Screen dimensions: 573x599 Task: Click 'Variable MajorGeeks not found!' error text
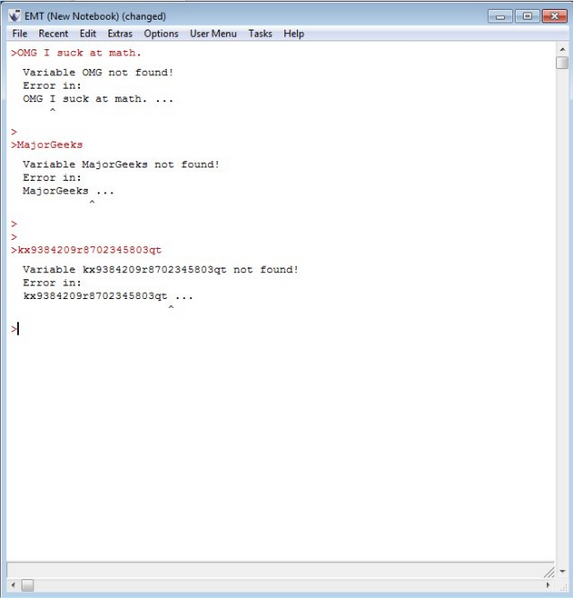(121, 164)
